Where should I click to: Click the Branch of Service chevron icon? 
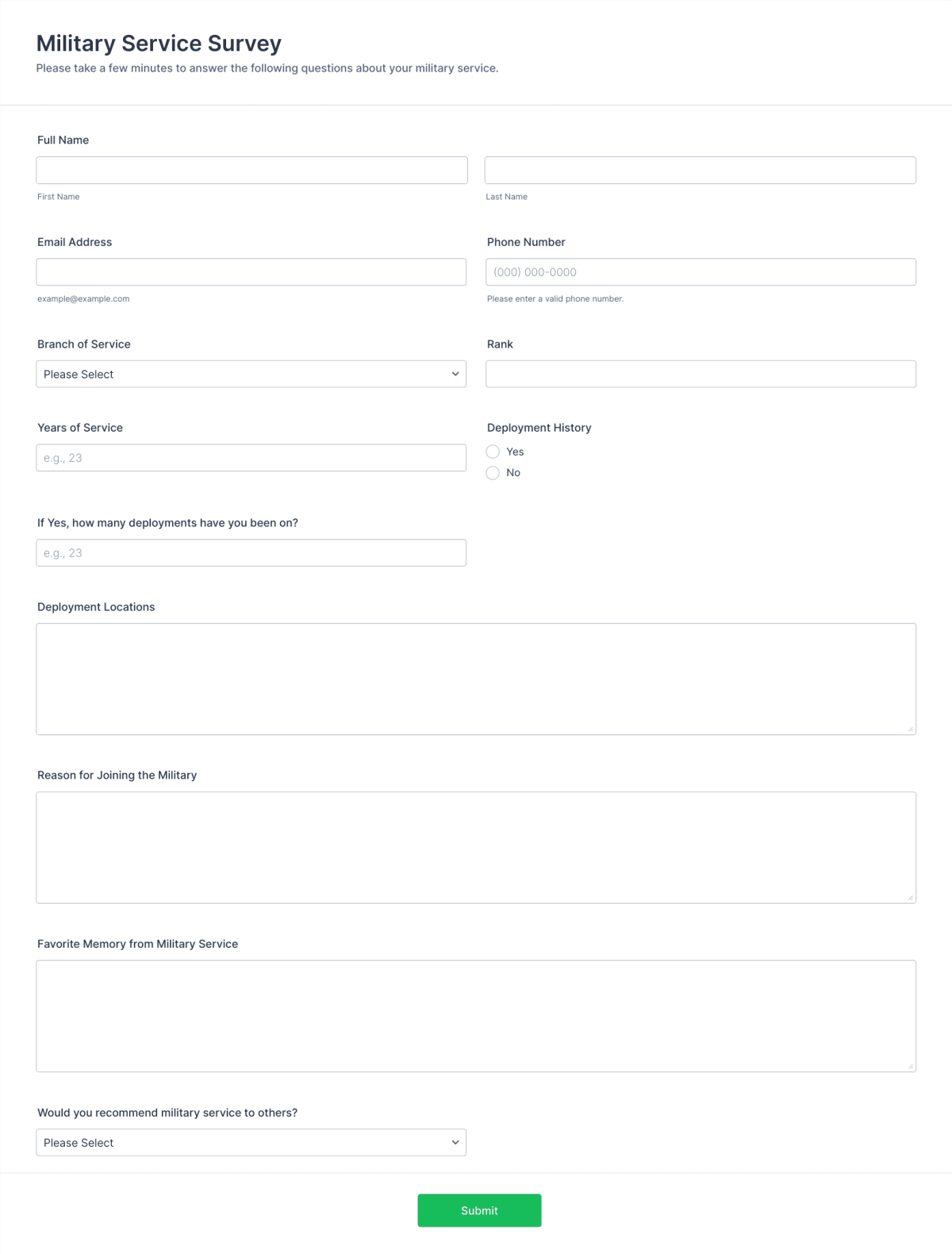click(455, 373)
